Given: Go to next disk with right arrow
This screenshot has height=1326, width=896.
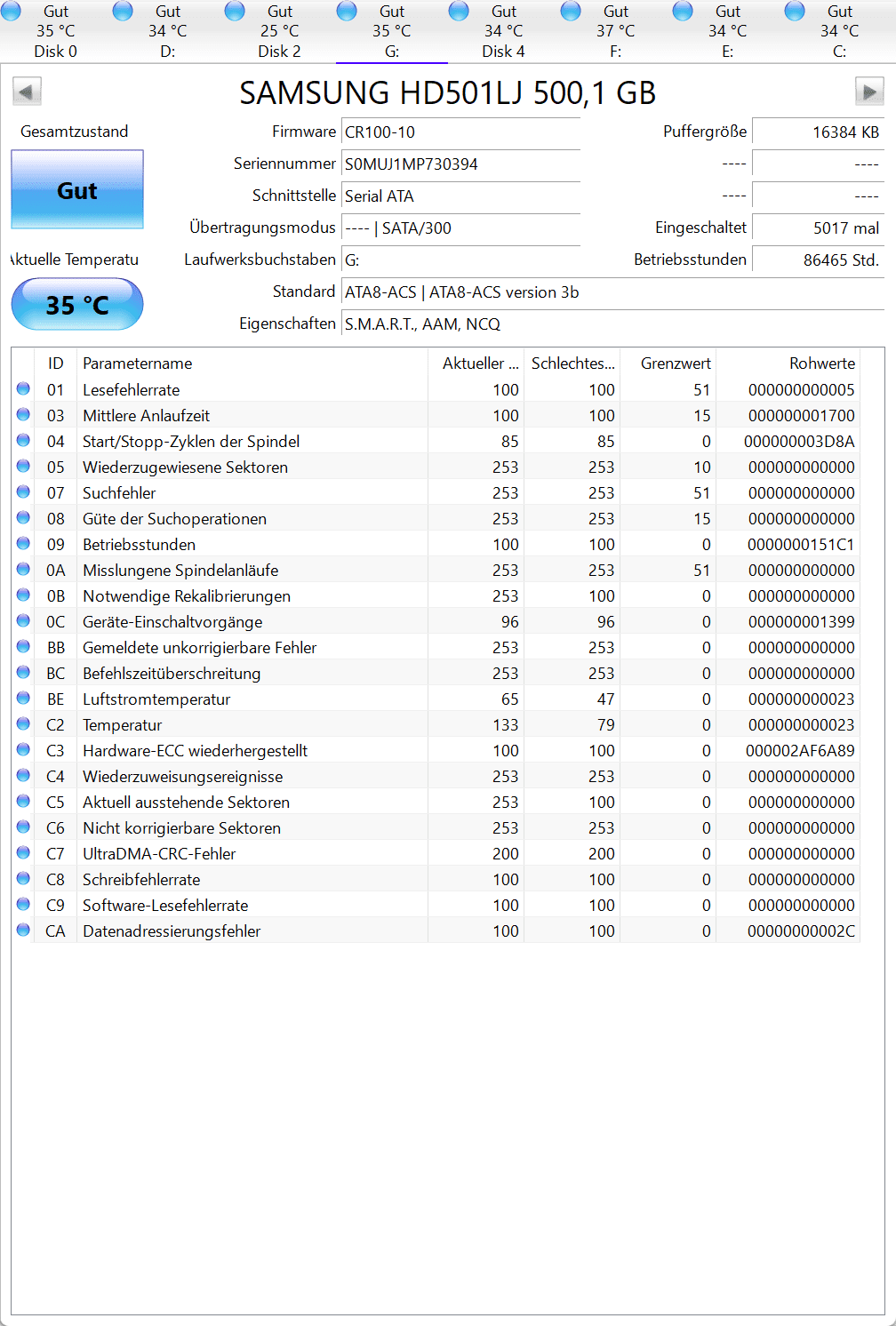Looking at the screenshot, I should (869, 92).
